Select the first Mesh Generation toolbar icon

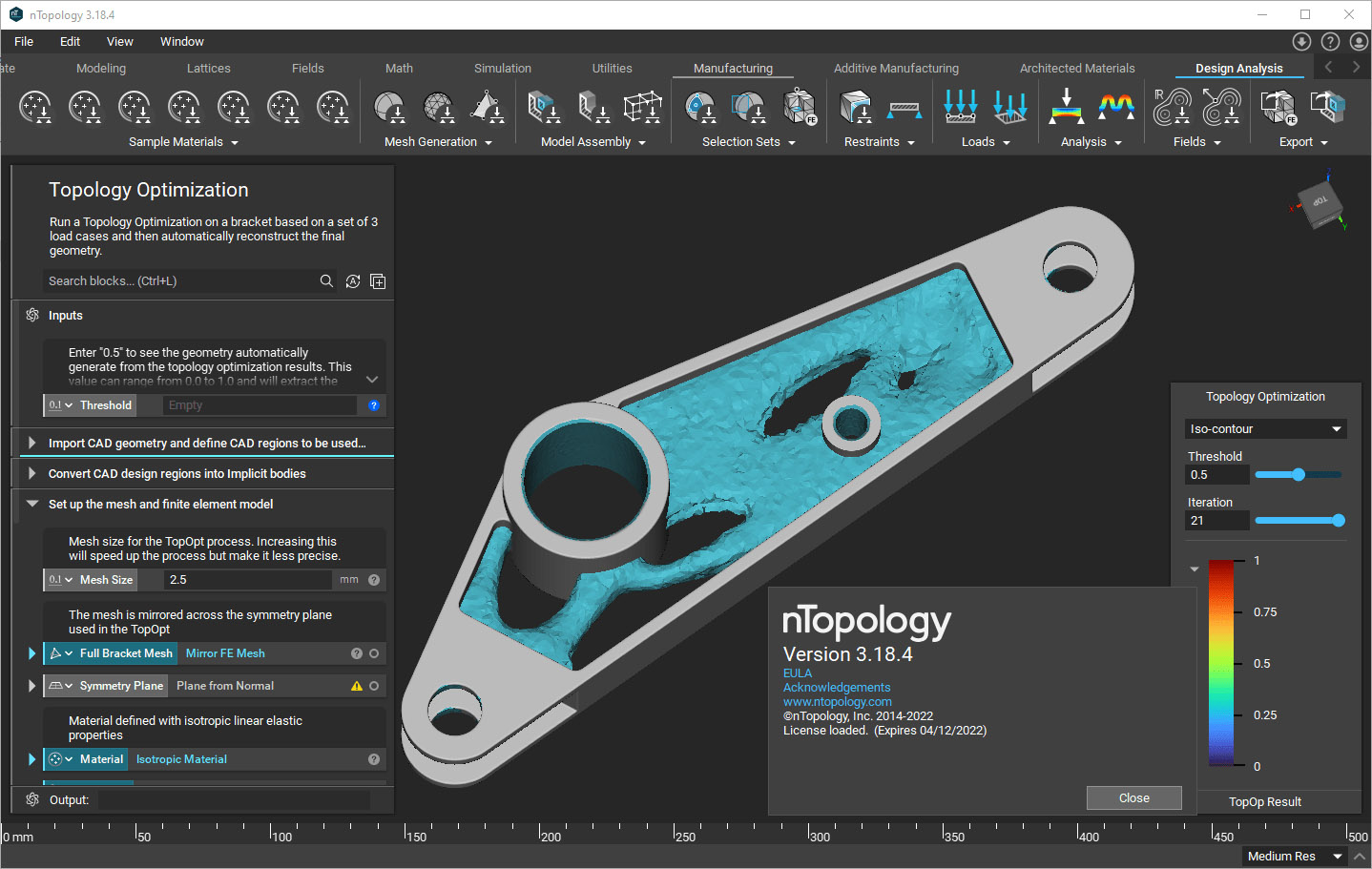pos(389,107)
